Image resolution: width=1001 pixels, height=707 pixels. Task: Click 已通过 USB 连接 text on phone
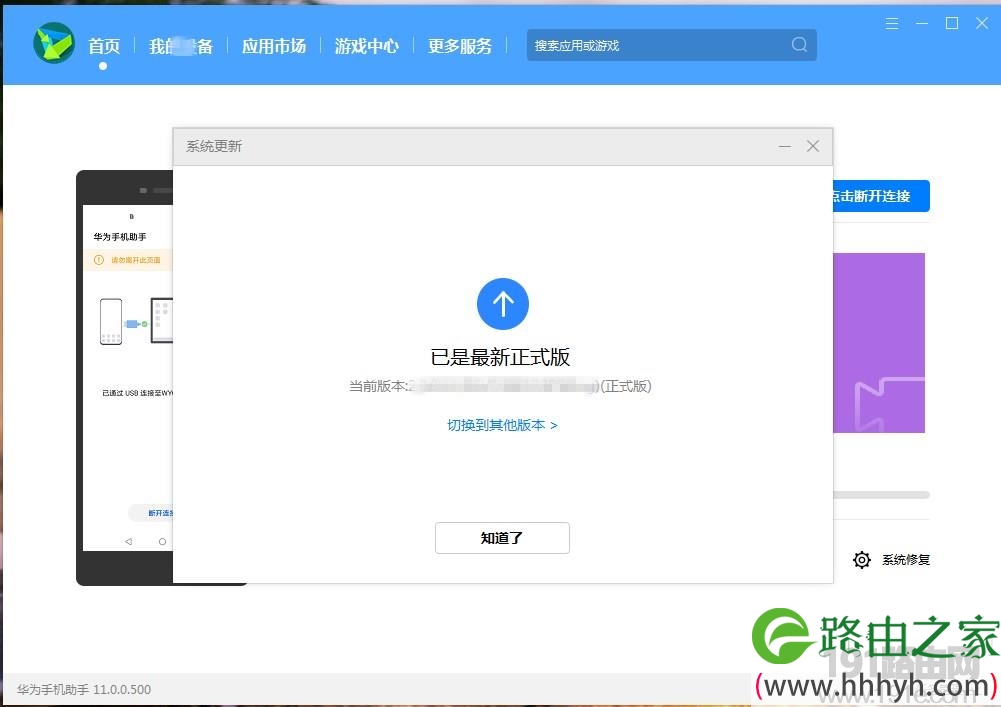pyautogui.click(x=137, y=393)
